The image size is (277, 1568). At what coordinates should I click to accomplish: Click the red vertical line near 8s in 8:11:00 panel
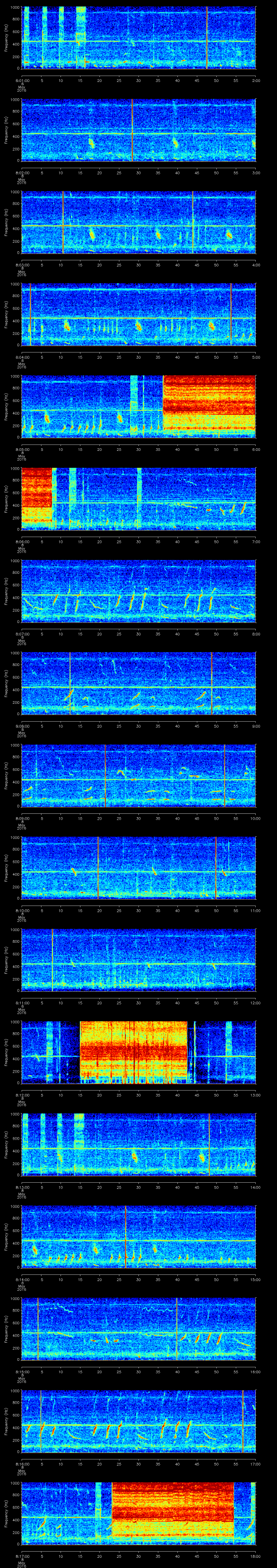52,960
